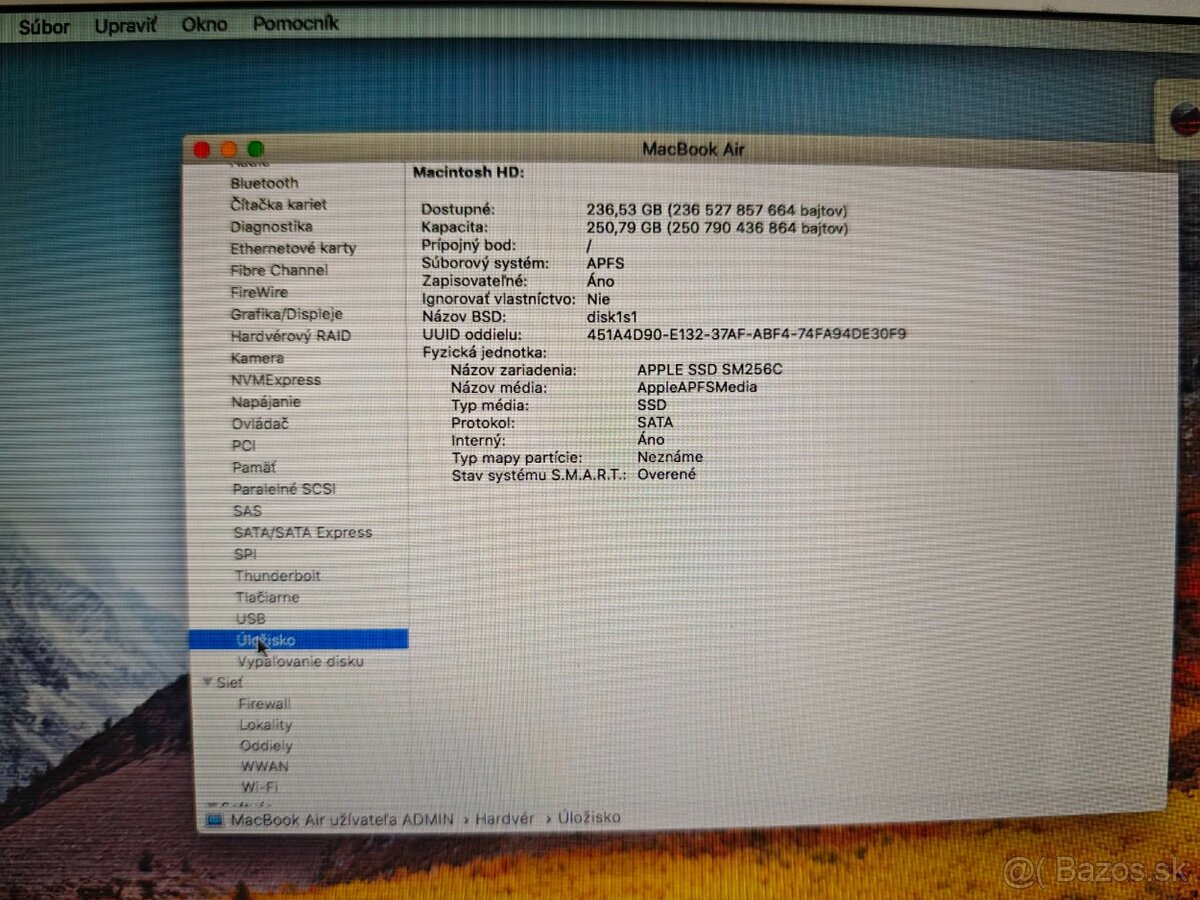Select Fibre Channel in the sidebar
The image size is (1200, 900).
tap(279, 270)
